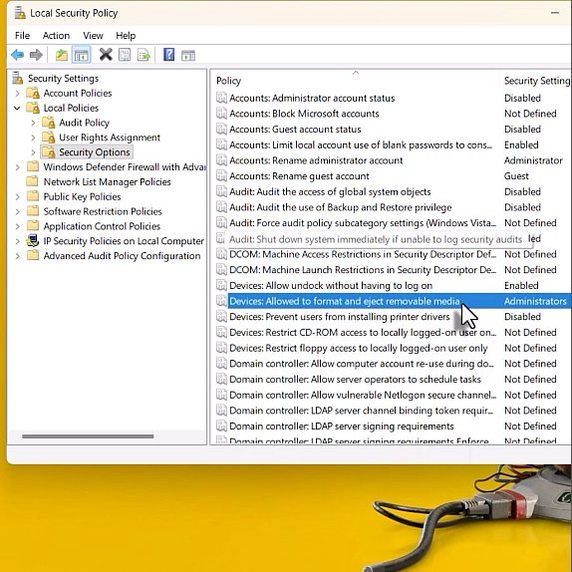This screenshot has width=572, height=572.
Task: Select Domain controller: Allow vulnerable Netlogon secure channel
Action: coord(363,395)
